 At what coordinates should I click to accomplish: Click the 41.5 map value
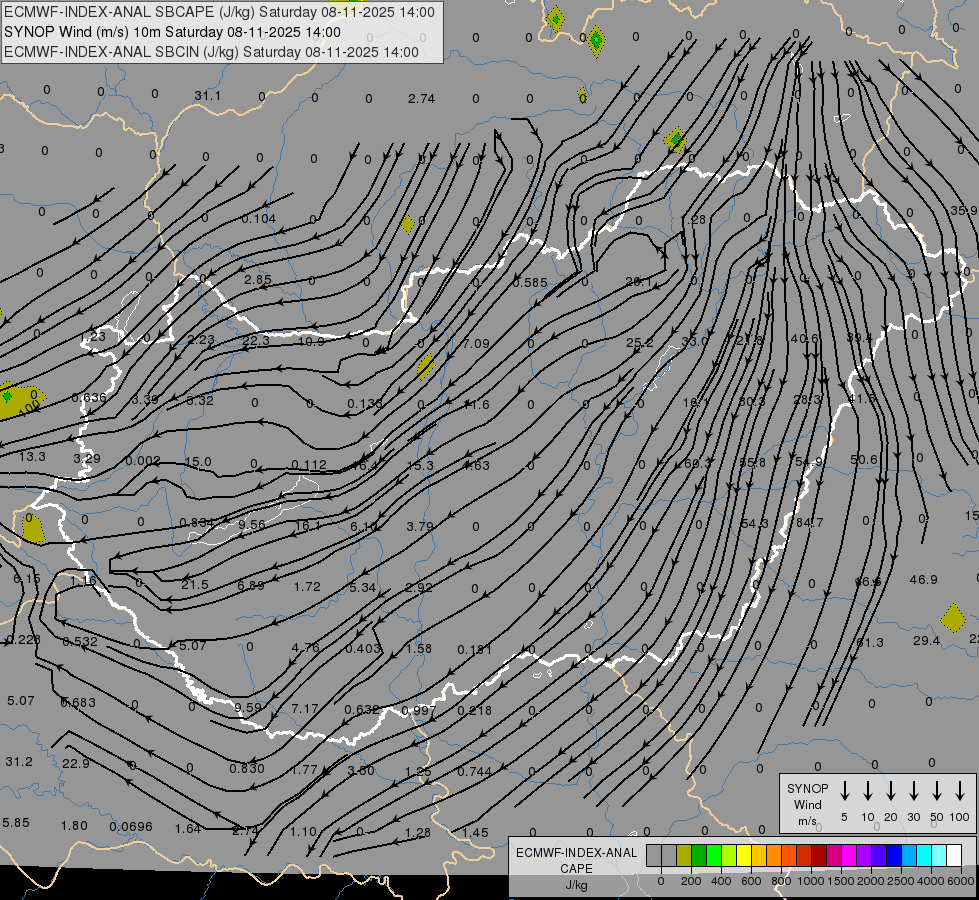pos(862,398)
